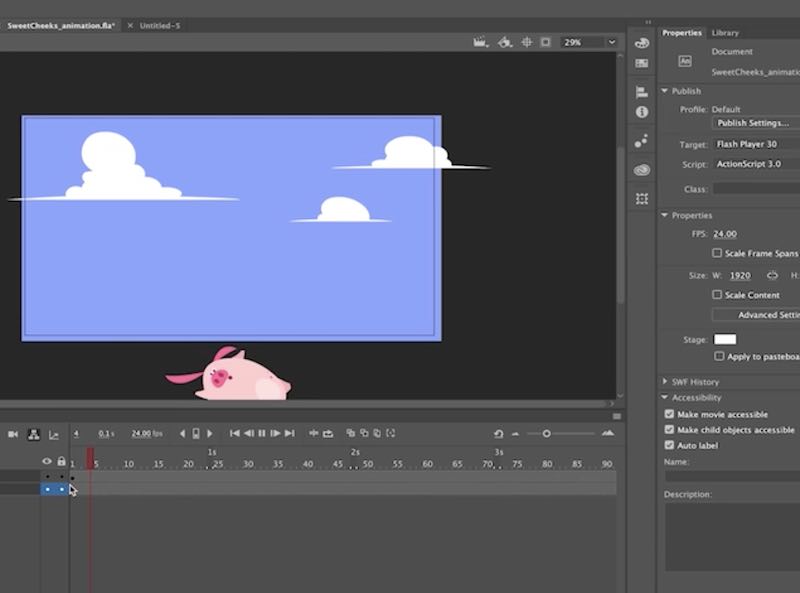800x593 pixels.
Task: Click the timeline zoom slider handle
Action: pos(546,434)
